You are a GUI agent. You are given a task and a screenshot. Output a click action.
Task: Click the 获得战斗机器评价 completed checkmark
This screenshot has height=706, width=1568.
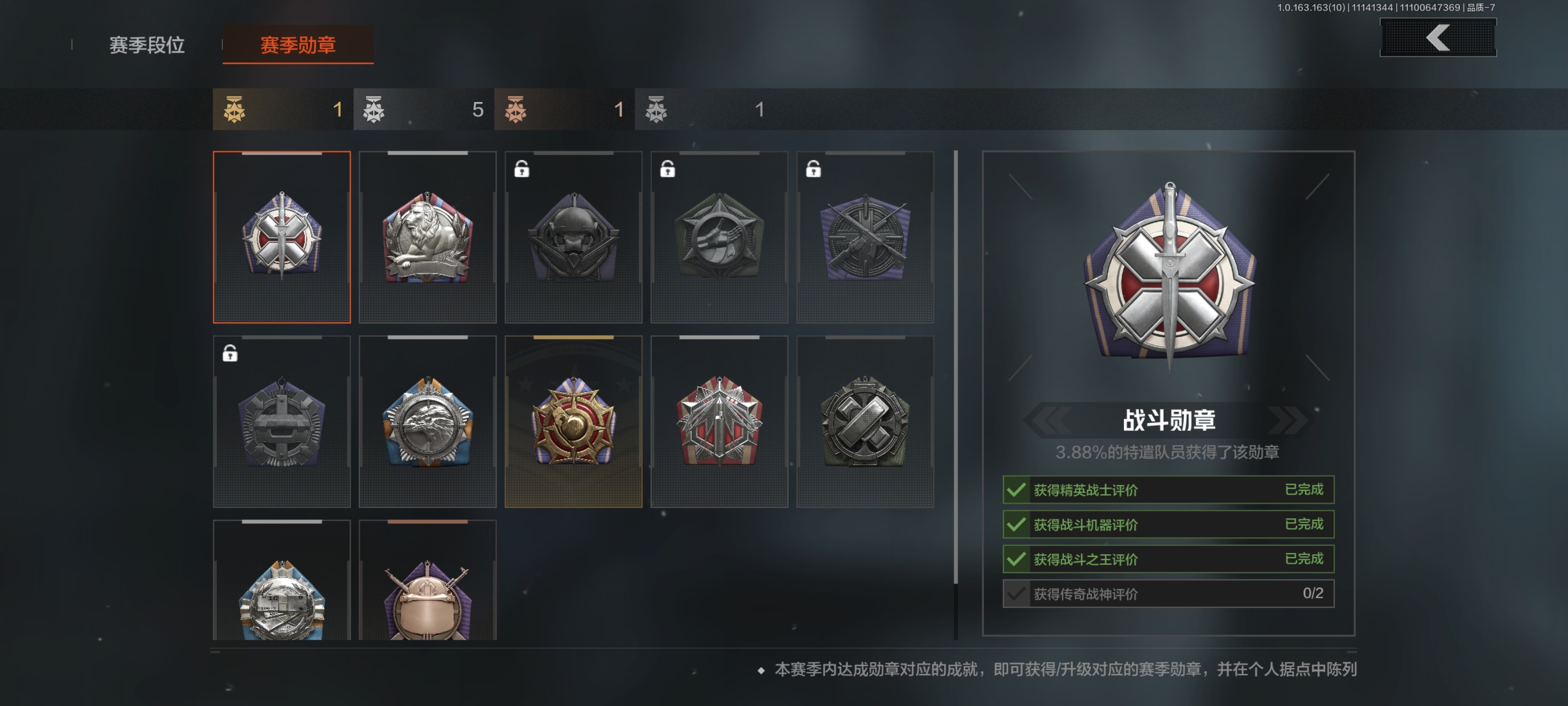(1016, 524)
